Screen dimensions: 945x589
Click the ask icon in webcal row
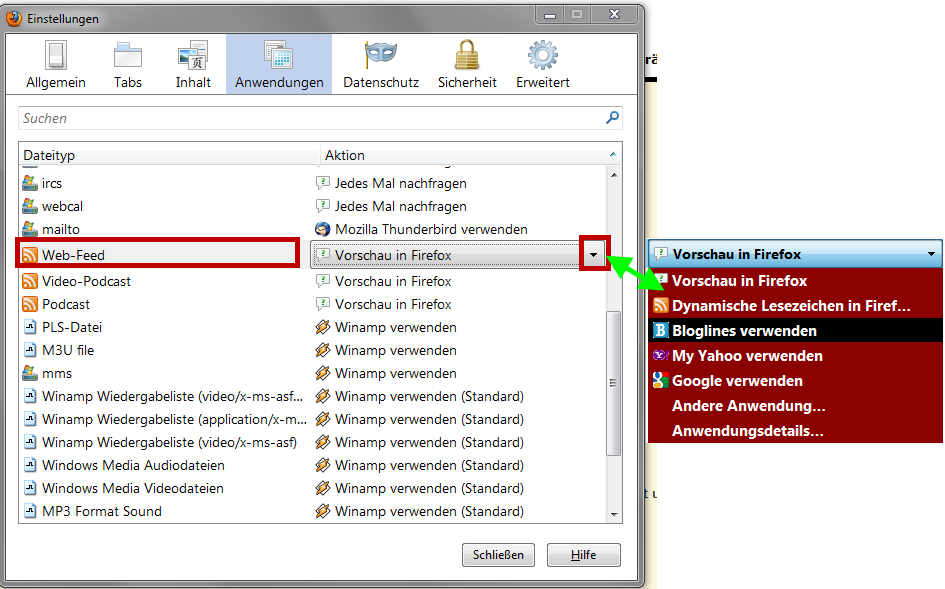coord(323,206)
